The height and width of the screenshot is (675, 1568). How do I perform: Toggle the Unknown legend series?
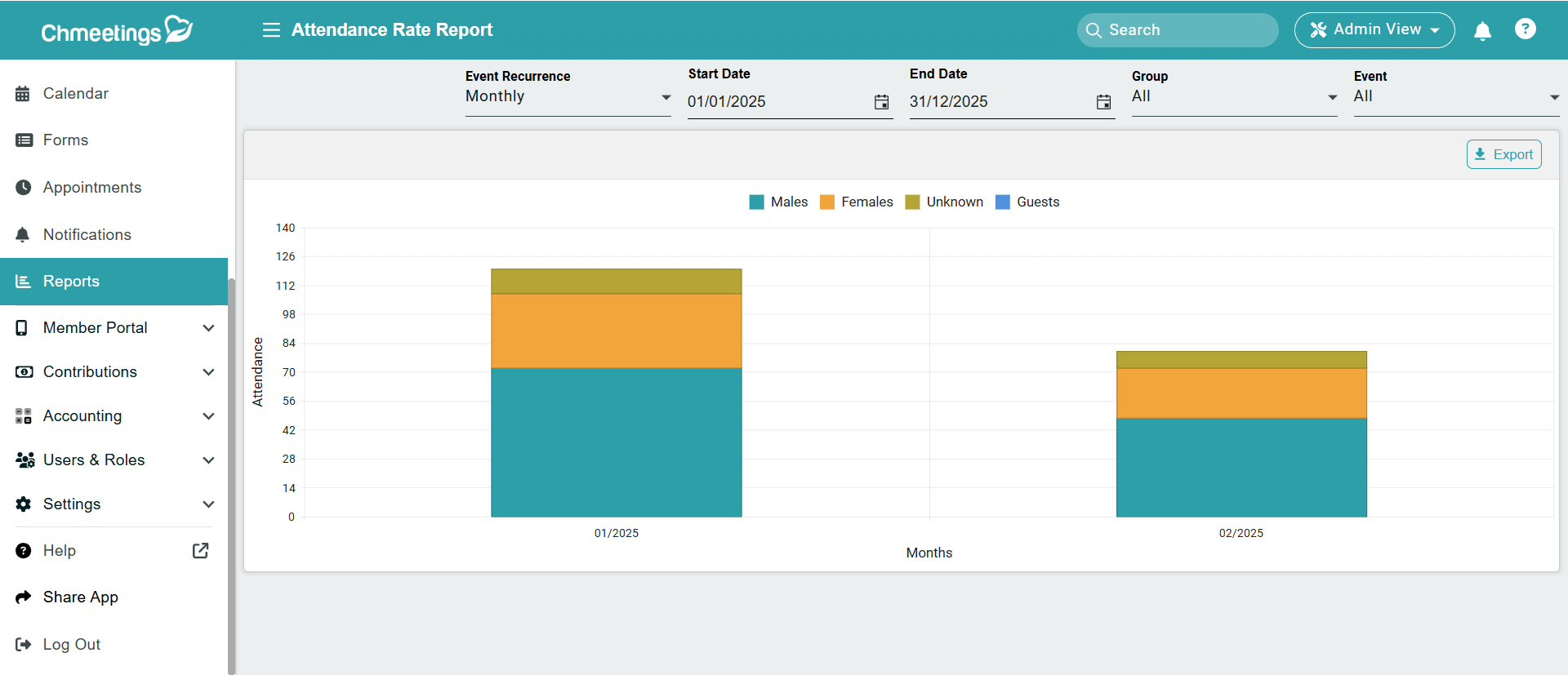tap(944, 202)
